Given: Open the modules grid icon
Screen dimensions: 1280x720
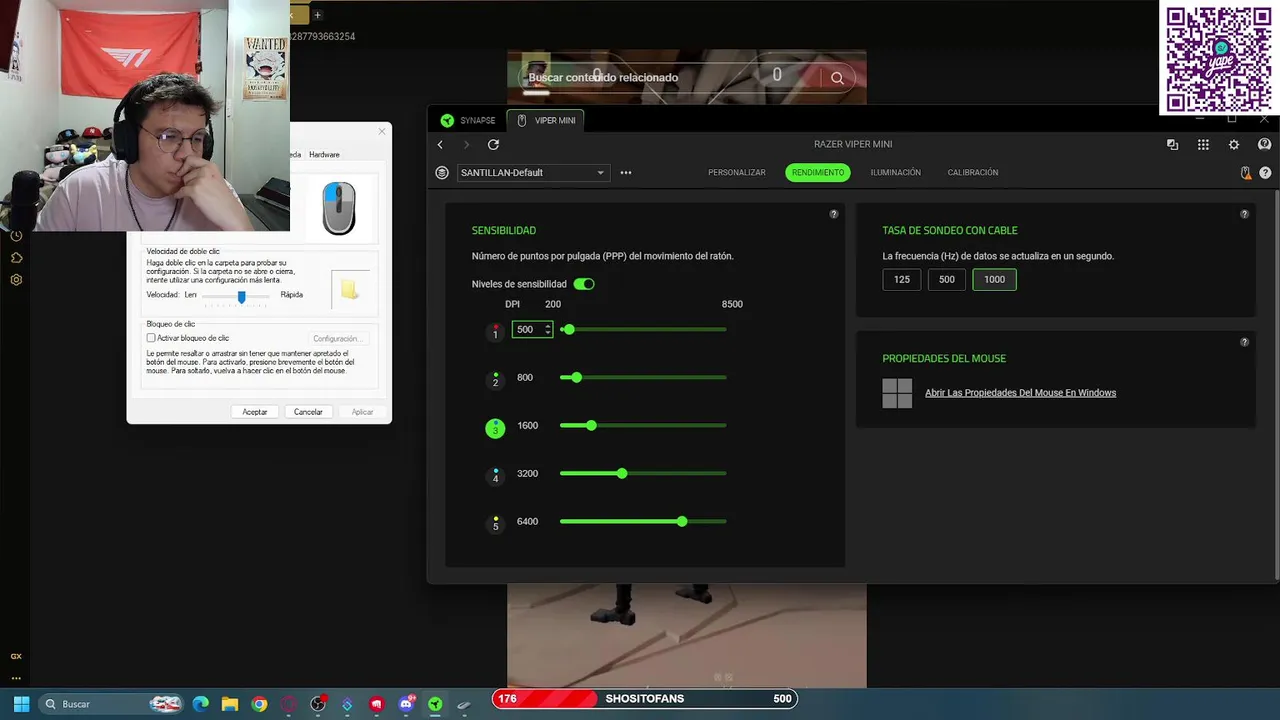Looking at the screenshot, I should click(x=1203, y=145).
